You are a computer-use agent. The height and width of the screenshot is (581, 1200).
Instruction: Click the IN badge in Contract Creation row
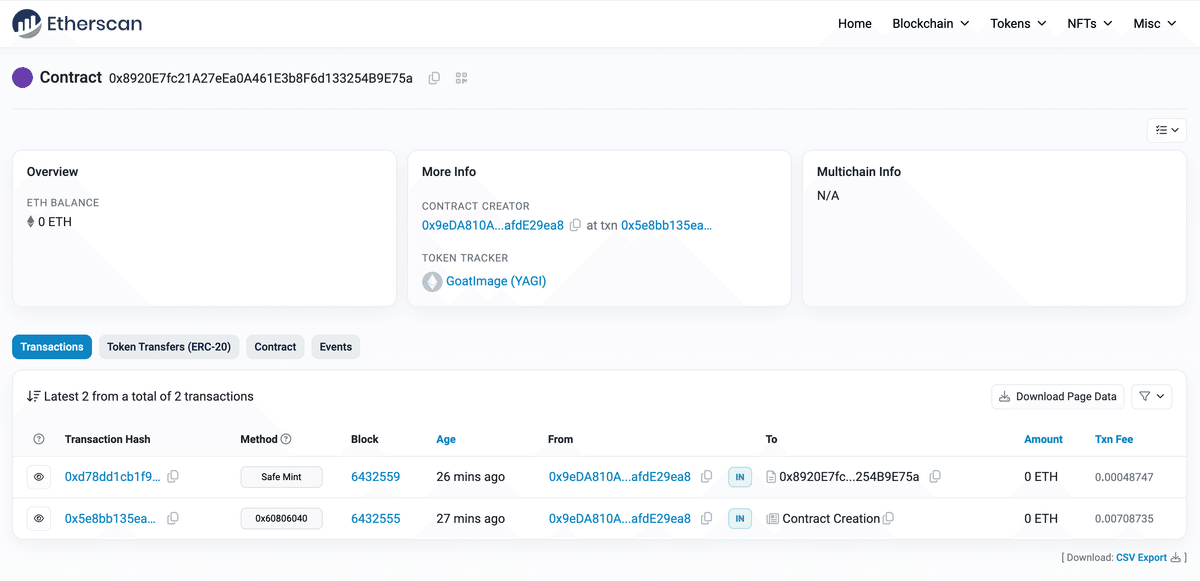[x=740, y=519]
